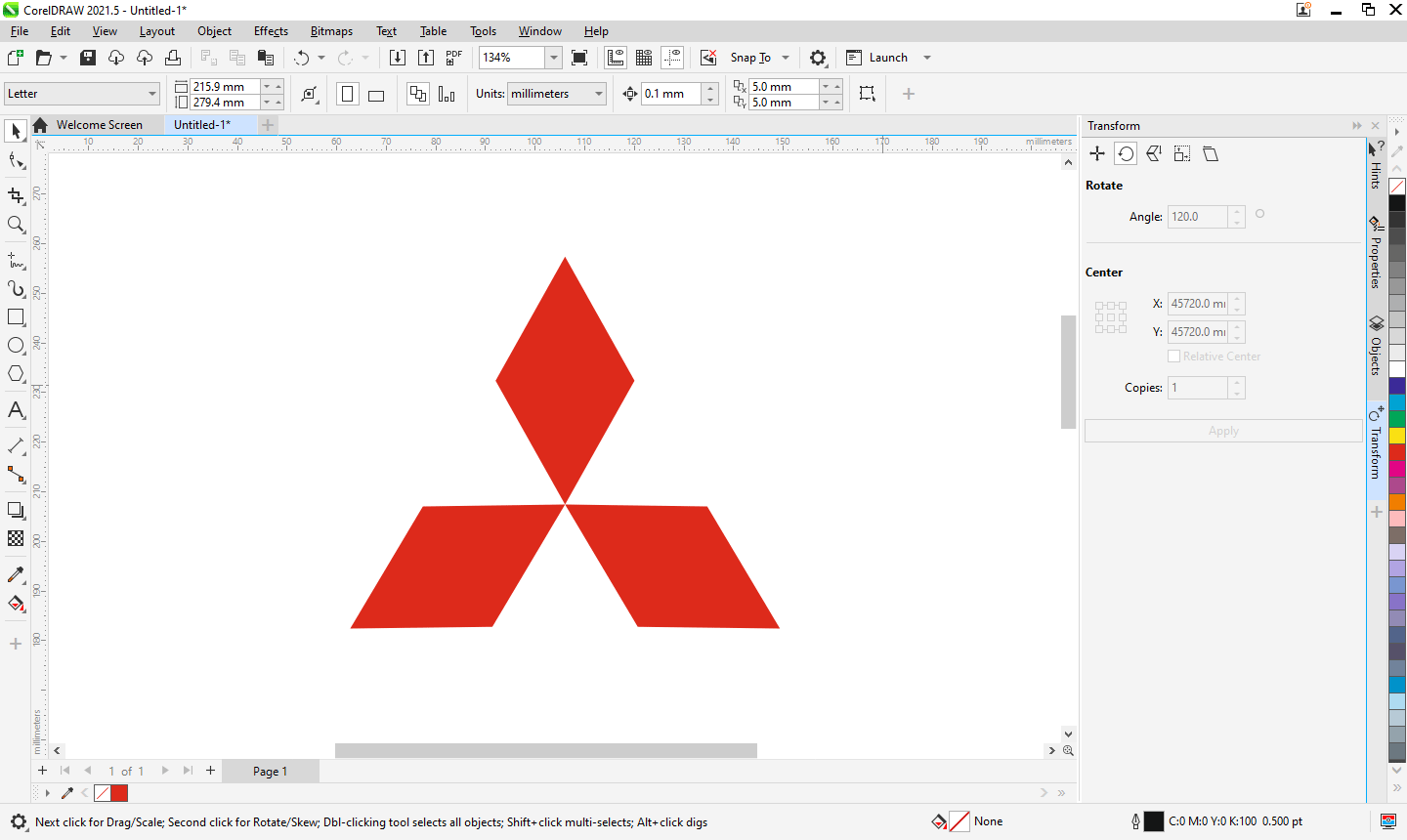
Task: Select the Crop tool
Action: point(16,195)
